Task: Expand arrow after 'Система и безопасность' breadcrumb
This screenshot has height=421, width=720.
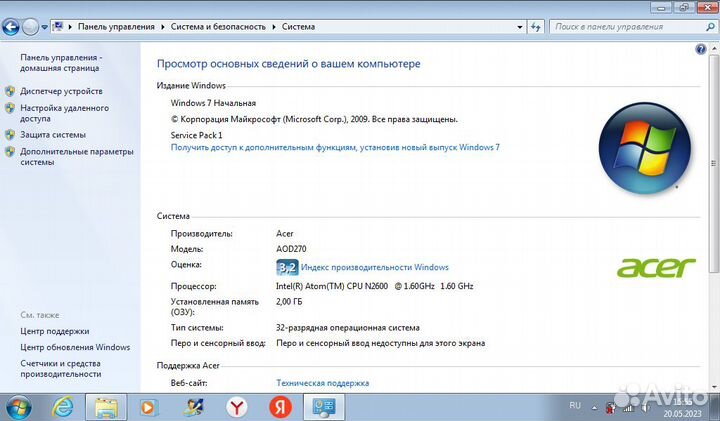Action: coord(274,27)
